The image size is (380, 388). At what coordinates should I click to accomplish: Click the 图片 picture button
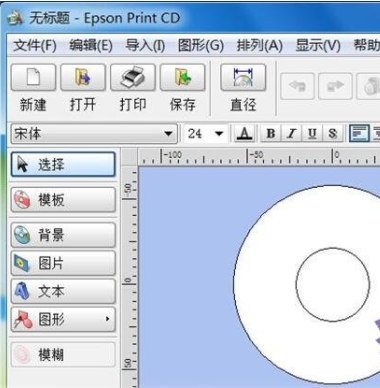pos(63,263)
